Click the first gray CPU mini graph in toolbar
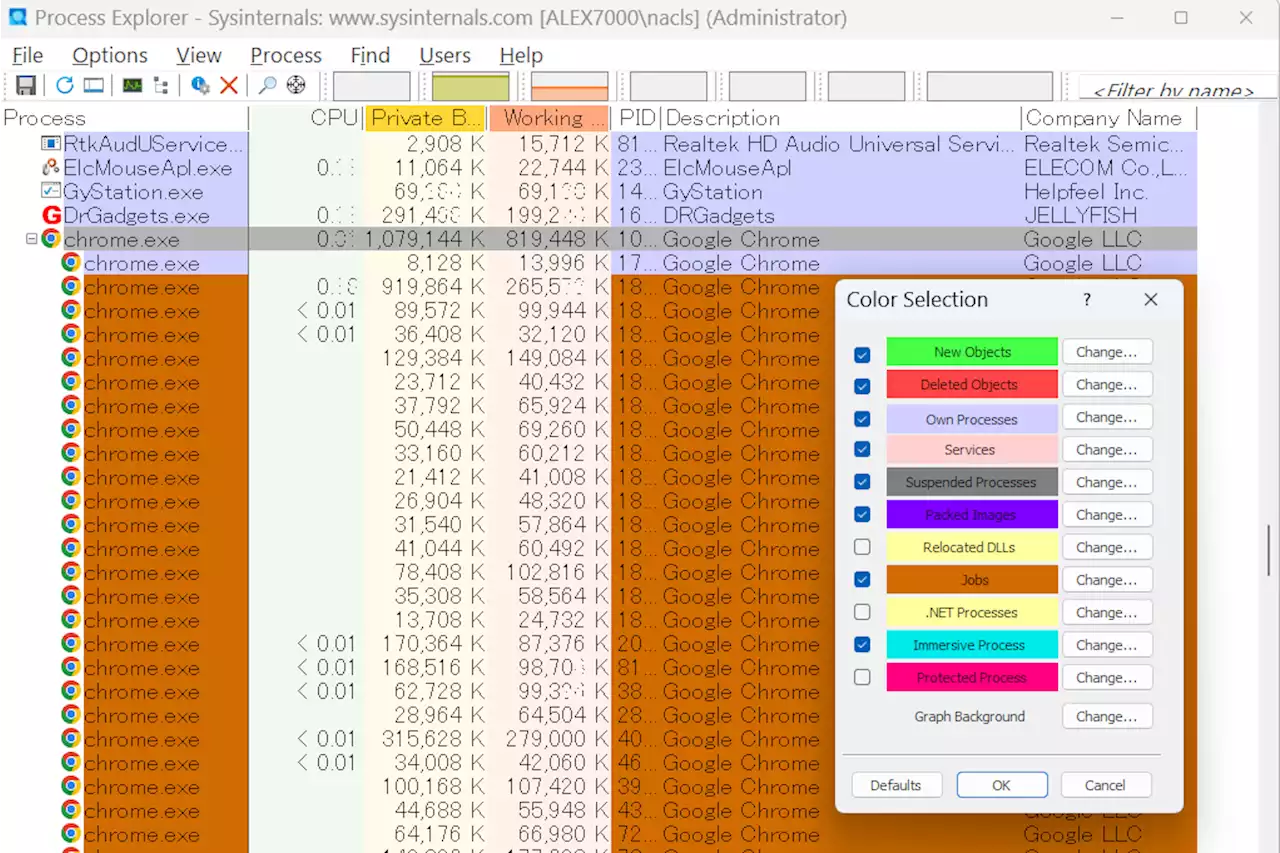 click(x=371, y=86)
